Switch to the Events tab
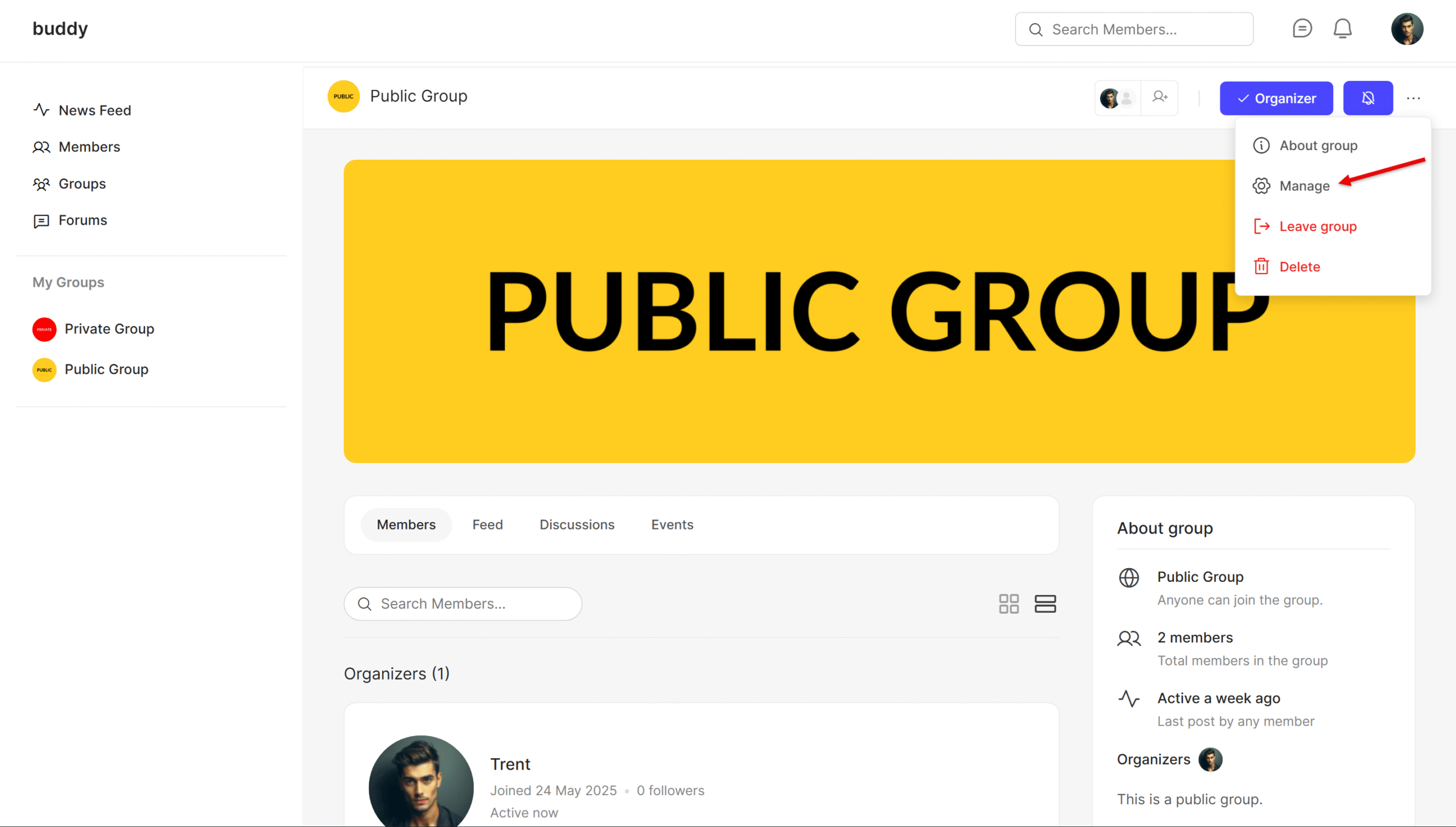The image size is (1456, 827). (672, 524)
